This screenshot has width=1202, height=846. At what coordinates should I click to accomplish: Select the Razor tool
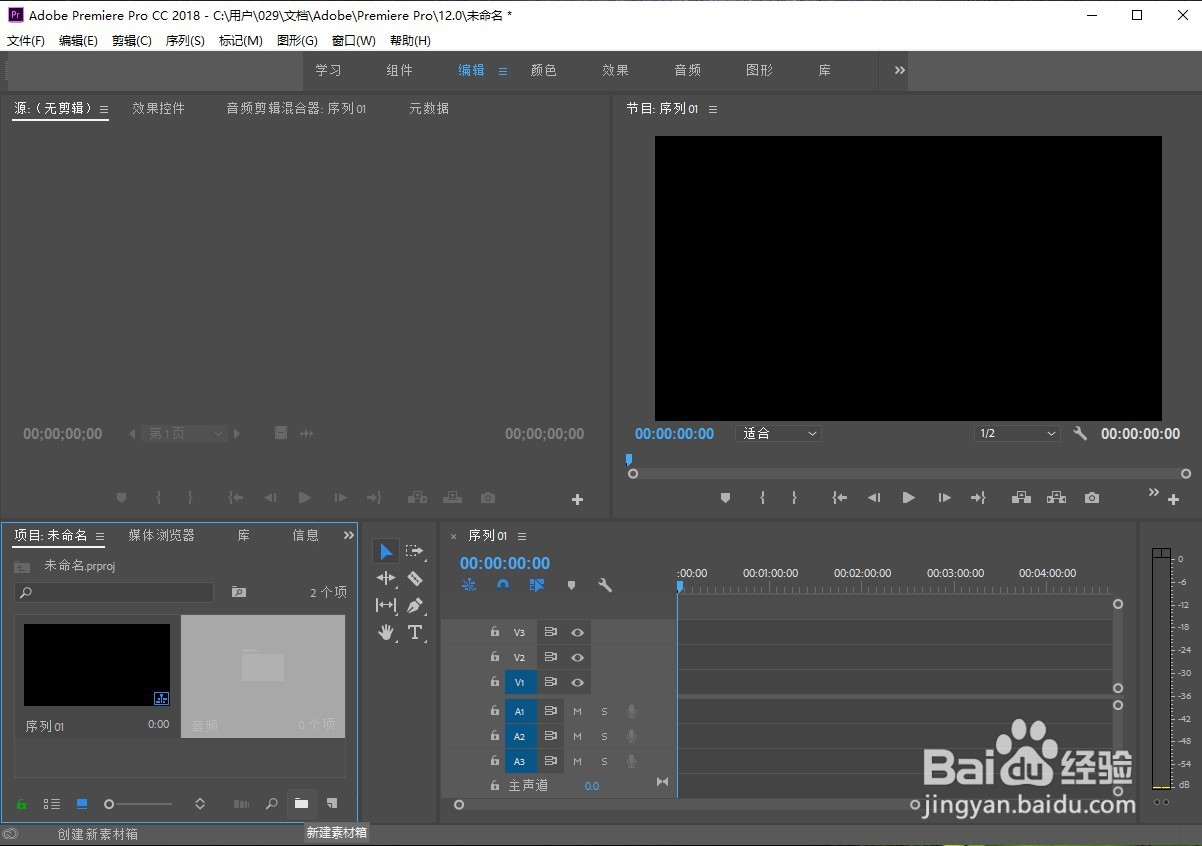click(x=415, y=578)
